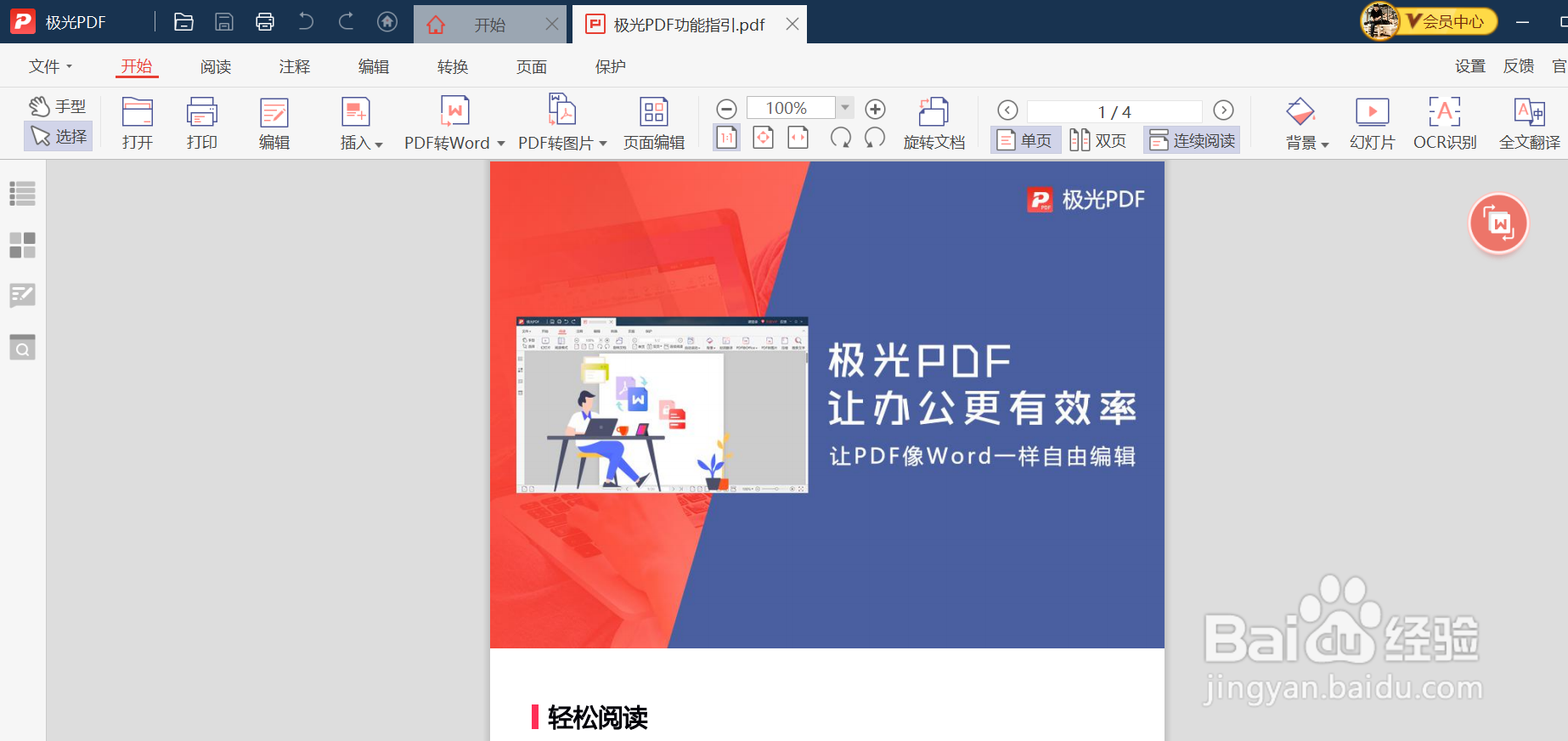Show page thumbnails sidebar panel
The image size is (1568, 741).
coord(22,245)
